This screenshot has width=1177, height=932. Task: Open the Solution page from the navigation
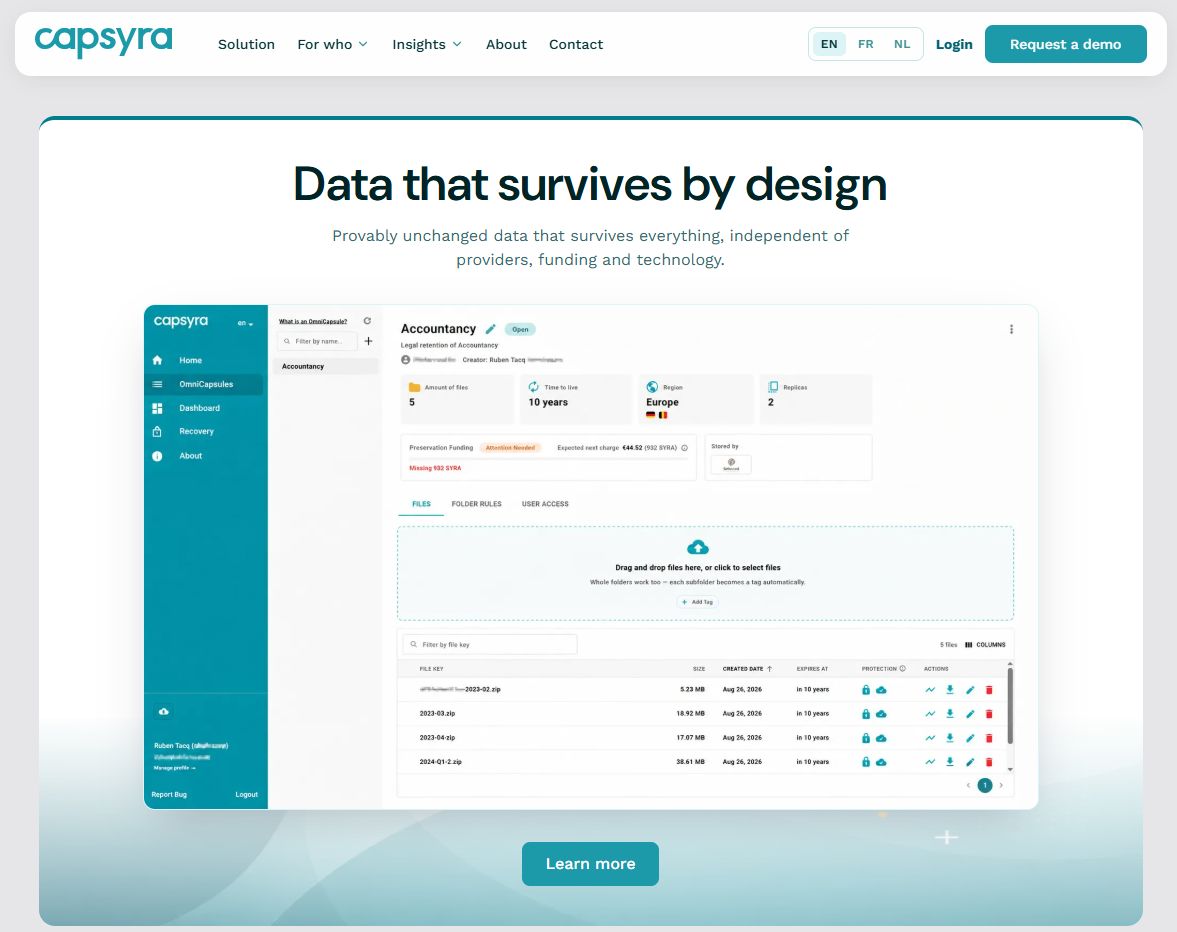[x=246, y=44]
